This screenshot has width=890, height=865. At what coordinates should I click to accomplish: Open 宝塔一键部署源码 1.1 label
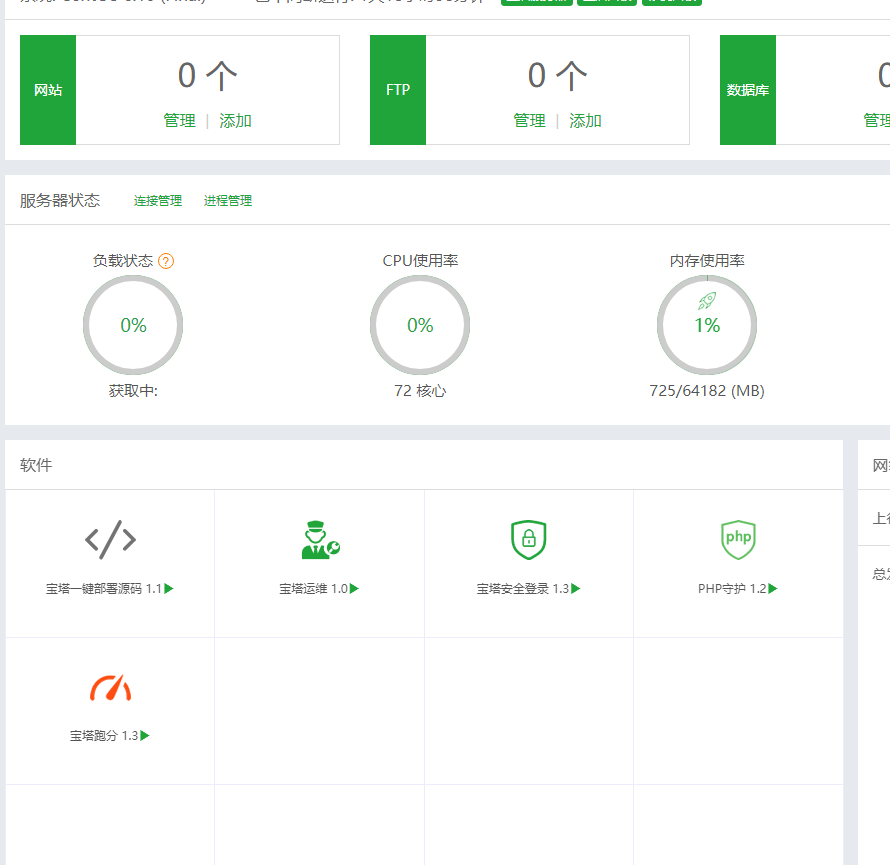[x=104, y=589]
